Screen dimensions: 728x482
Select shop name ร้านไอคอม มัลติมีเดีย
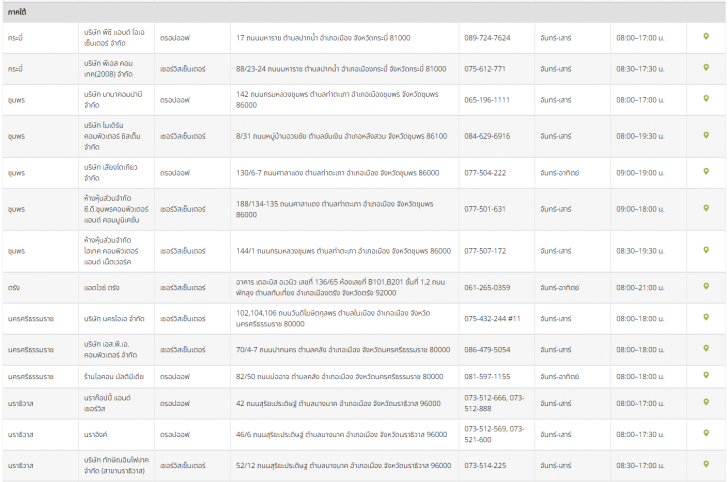click(x=114, y=377)
